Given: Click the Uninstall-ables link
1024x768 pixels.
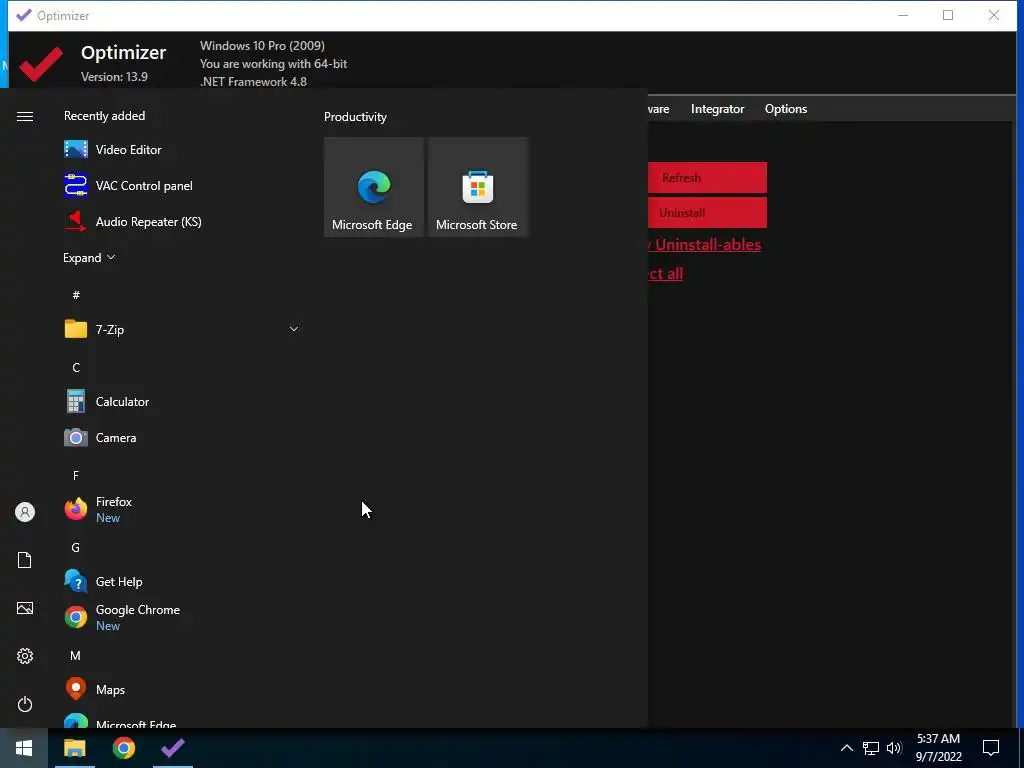Looking at the screenshot, I should (705, 245).
